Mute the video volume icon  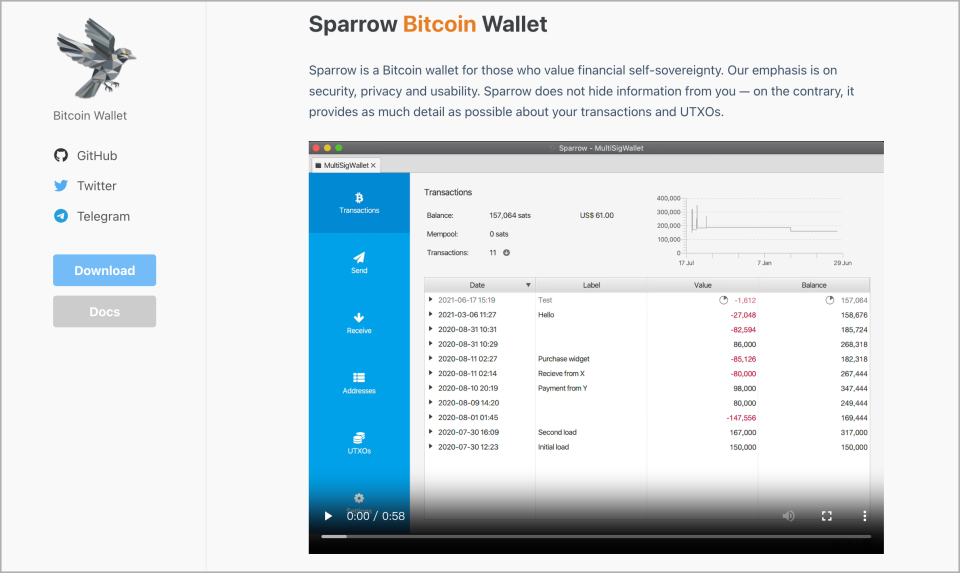coord(789,516)
